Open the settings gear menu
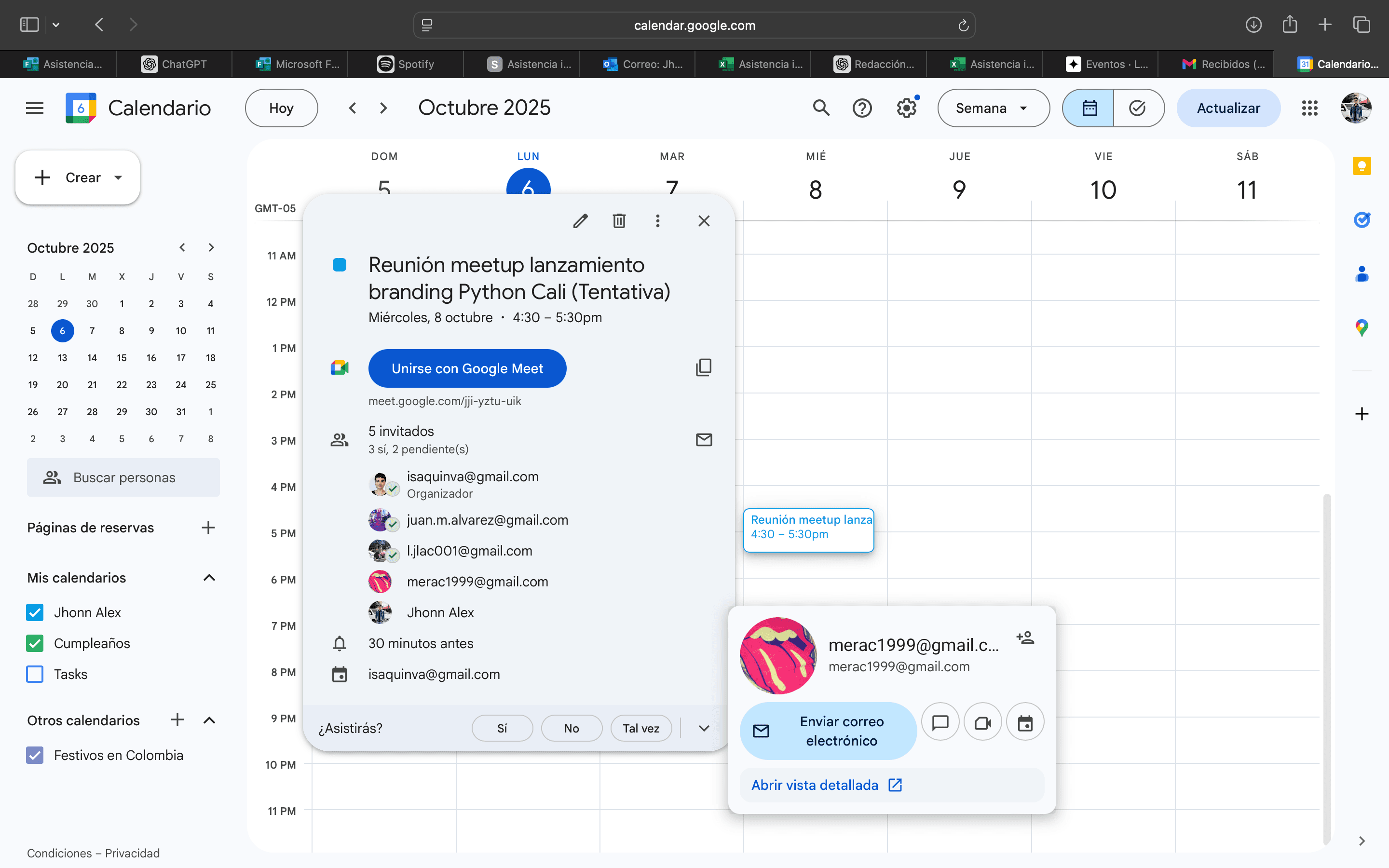The height and width of the screenshot is (868, 1389). [906, 108]
